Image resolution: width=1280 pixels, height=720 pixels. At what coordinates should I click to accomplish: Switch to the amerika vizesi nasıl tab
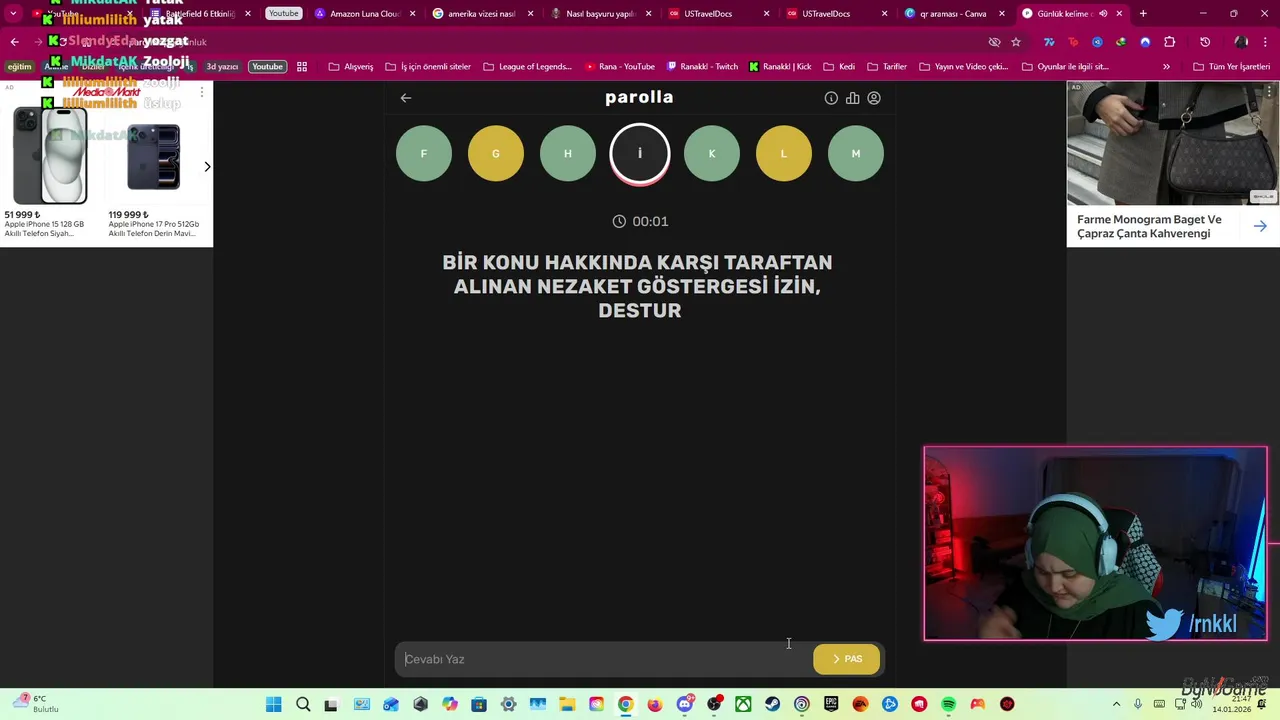pyautogui.click(x=482, y=14)
